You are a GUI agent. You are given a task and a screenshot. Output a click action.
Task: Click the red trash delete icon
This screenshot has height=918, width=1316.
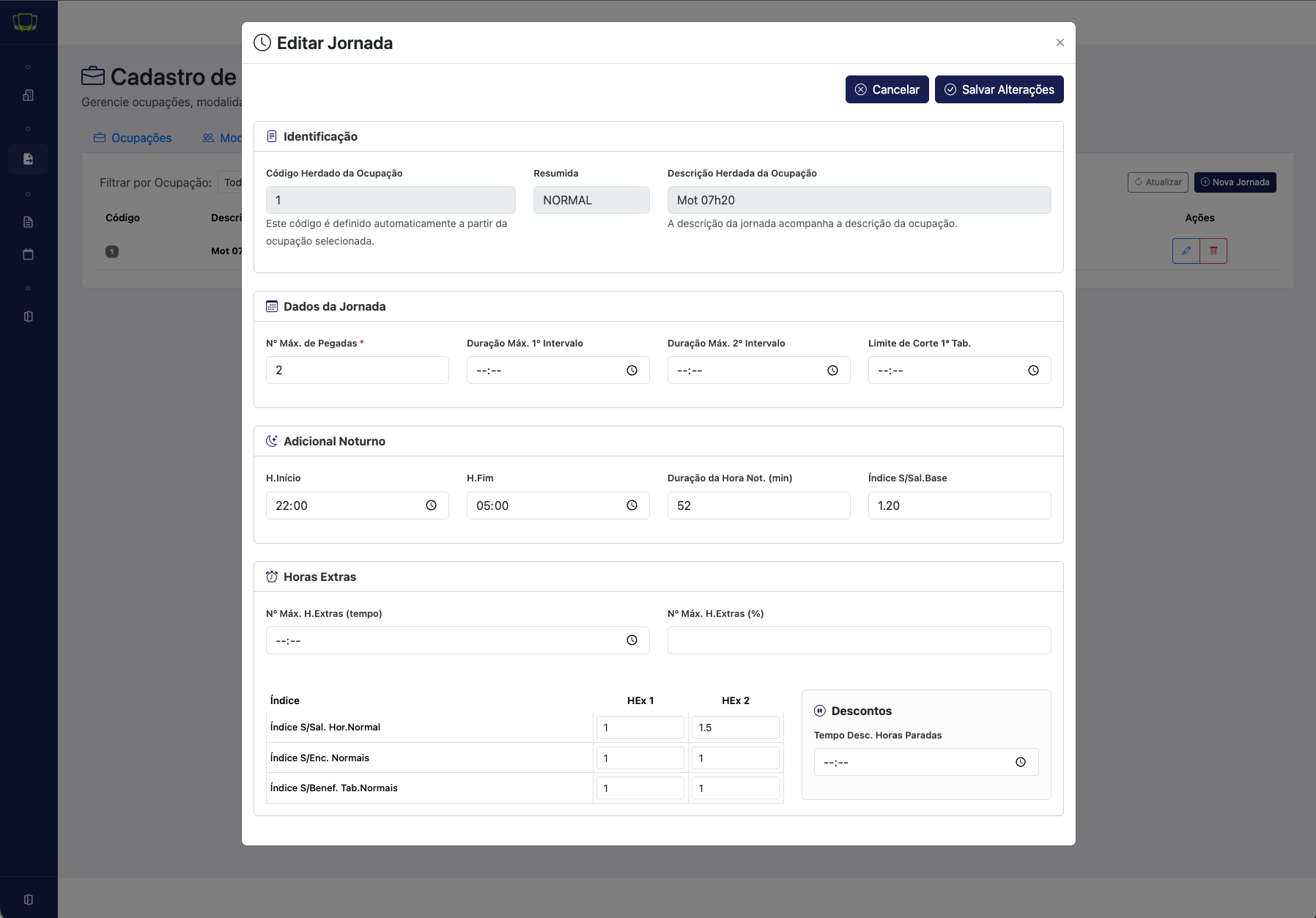(1213, 251)
